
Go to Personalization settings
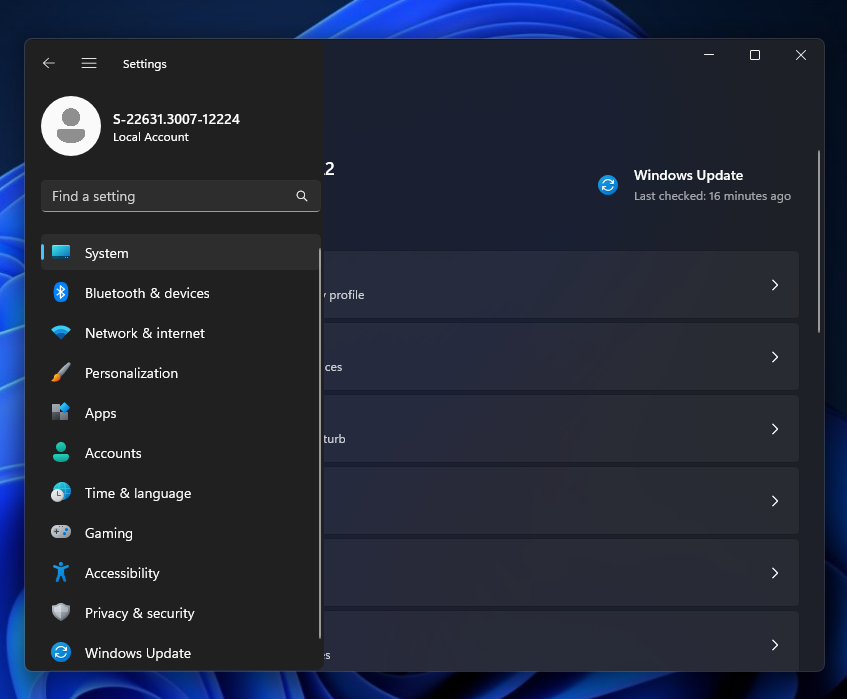pos(181,373)
